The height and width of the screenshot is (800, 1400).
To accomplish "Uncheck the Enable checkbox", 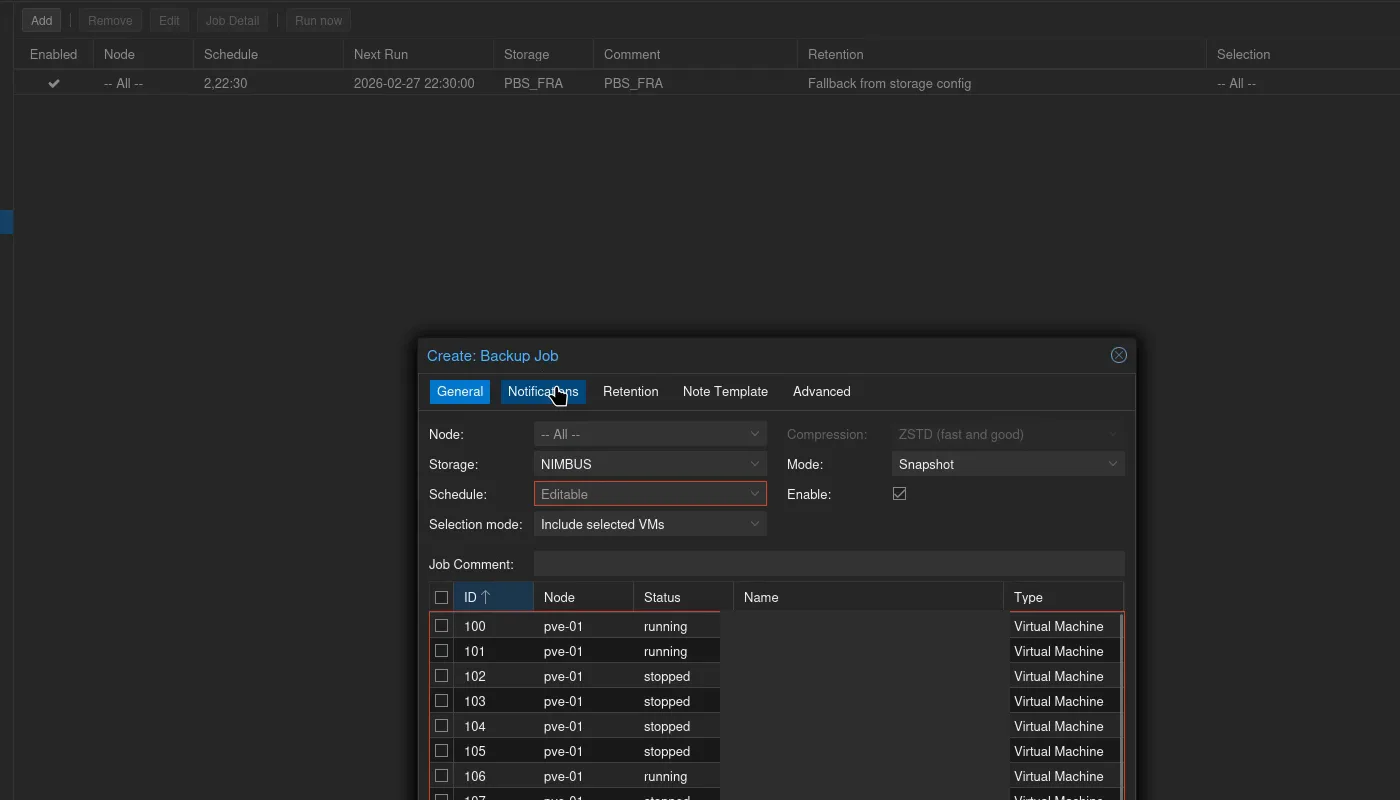I will coord(899,493).
